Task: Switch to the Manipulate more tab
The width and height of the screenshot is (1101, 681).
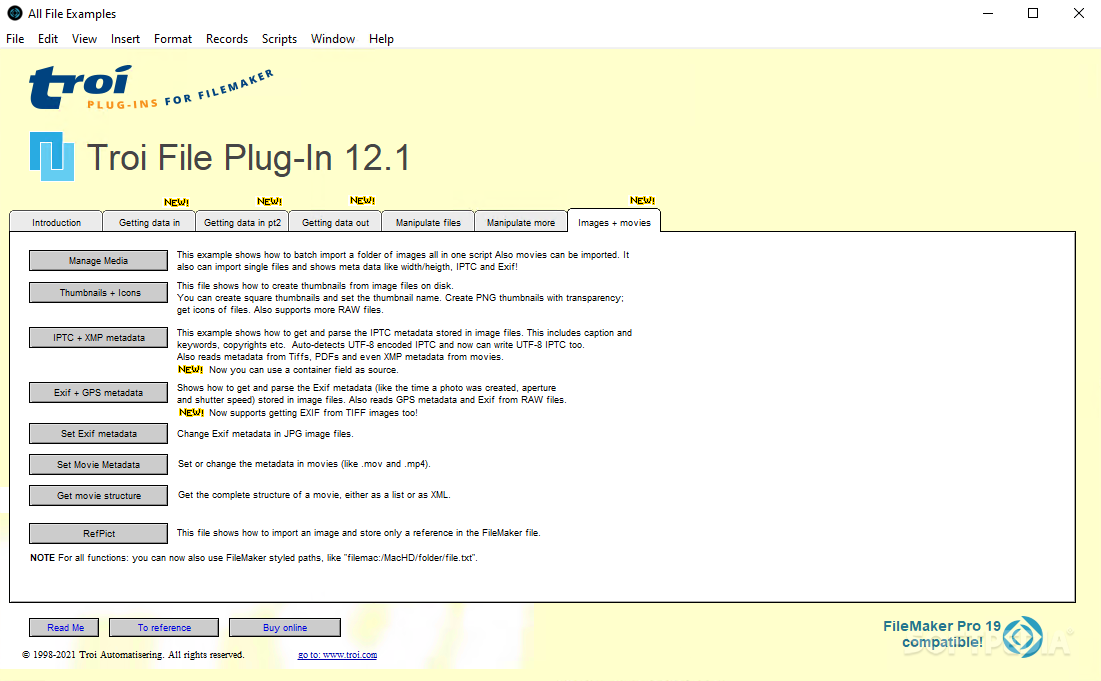Action: tap(521, 222)
